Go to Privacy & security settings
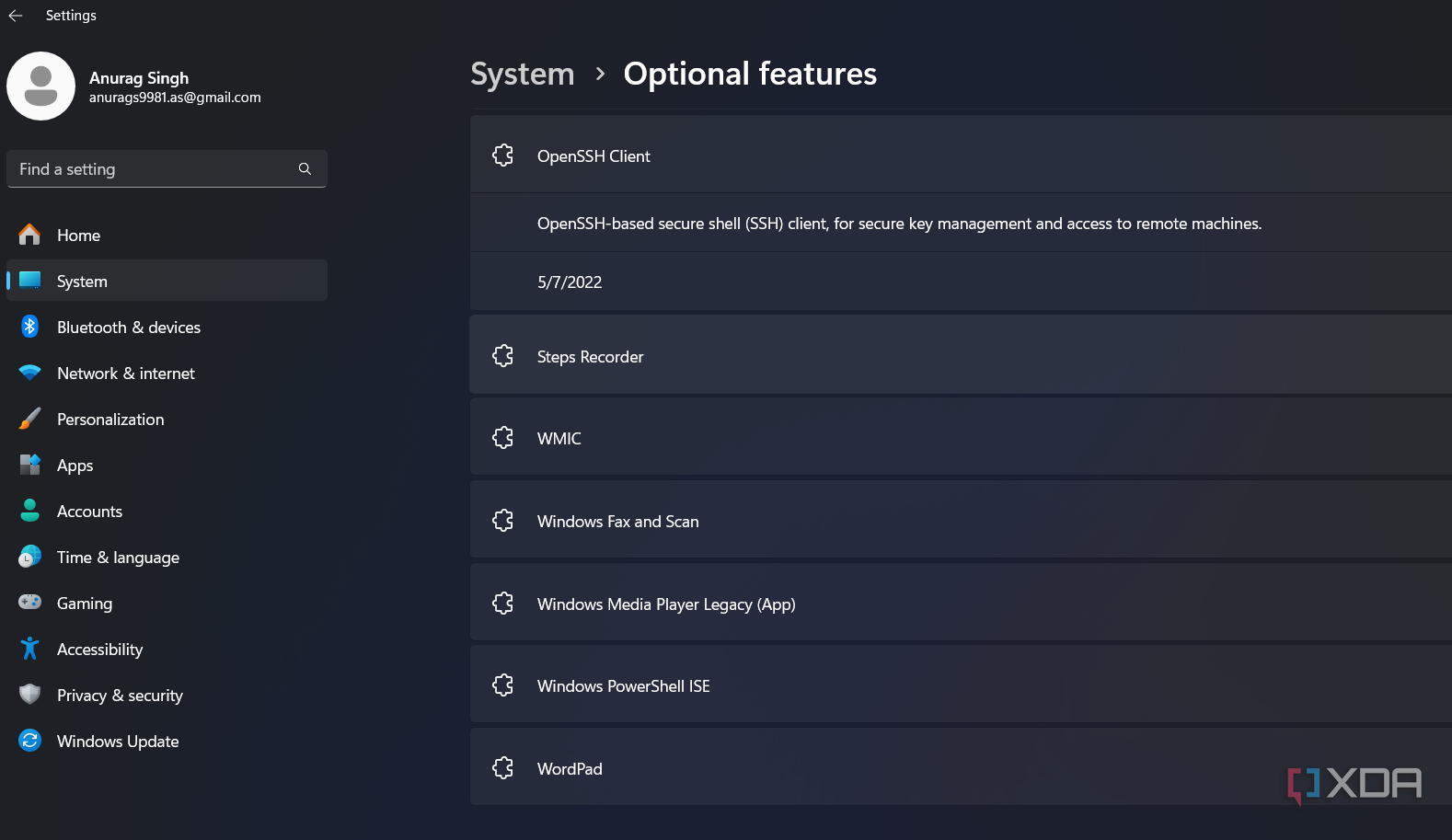Viewport: 1452px width, 840px height. coord(167,695)
